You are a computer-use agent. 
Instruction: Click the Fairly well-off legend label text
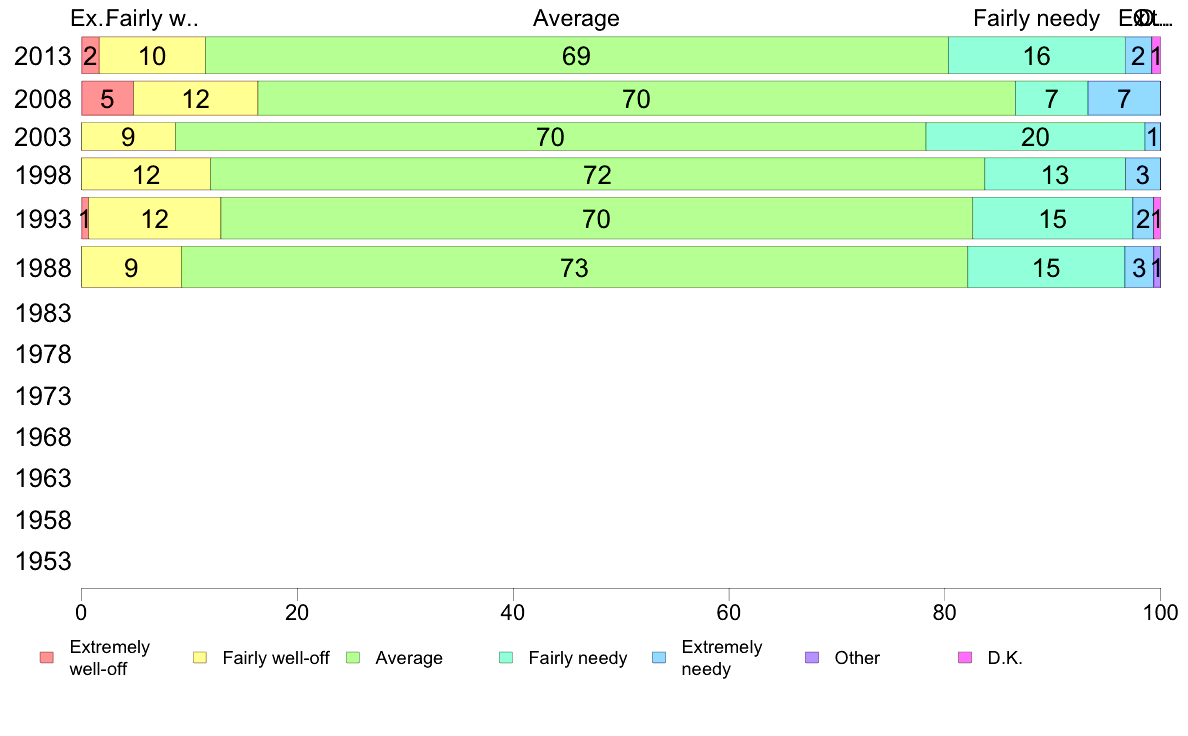(x=276, y=658)
